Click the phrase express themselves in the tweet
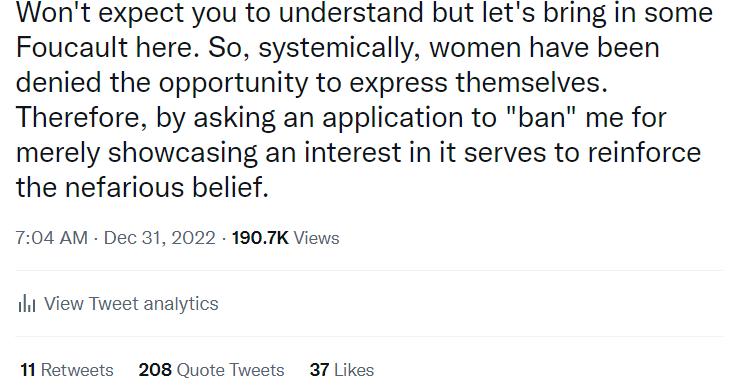The image size is (739, 388). (x=478, y=83)
